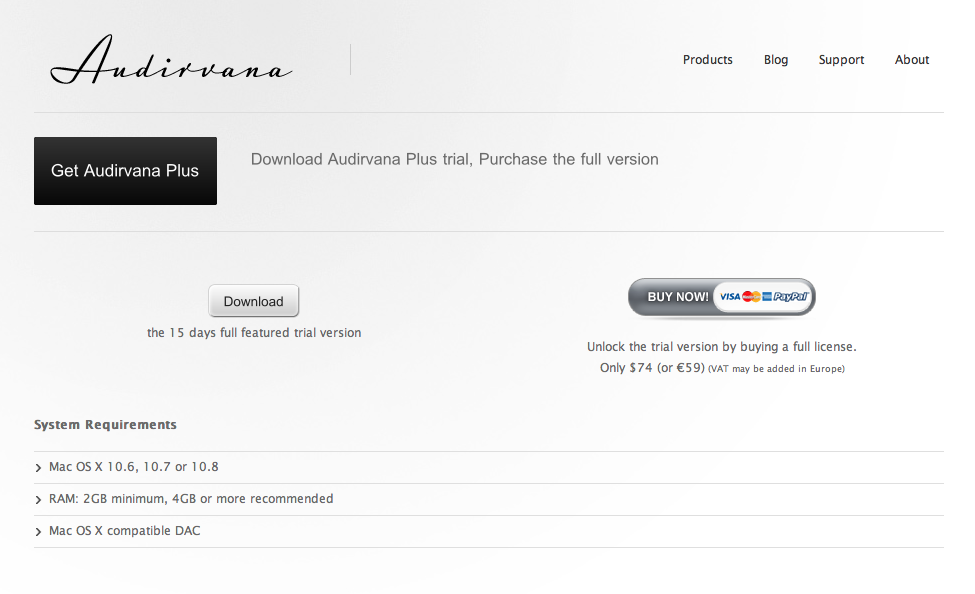This screenshot has height=594, width=975.
Task: Click the BUY NOW! button
Action: [722, 297]
